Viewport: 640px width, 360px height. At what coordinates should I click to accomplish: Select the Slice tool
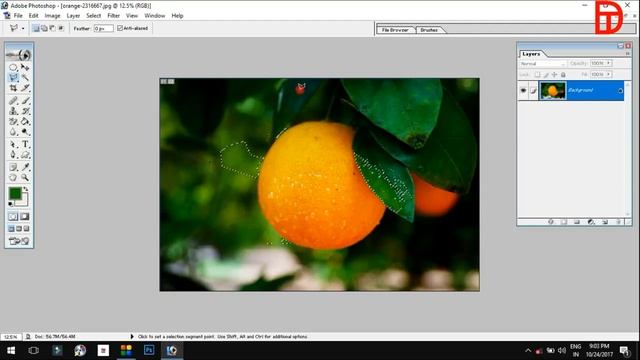coord(25,88)
